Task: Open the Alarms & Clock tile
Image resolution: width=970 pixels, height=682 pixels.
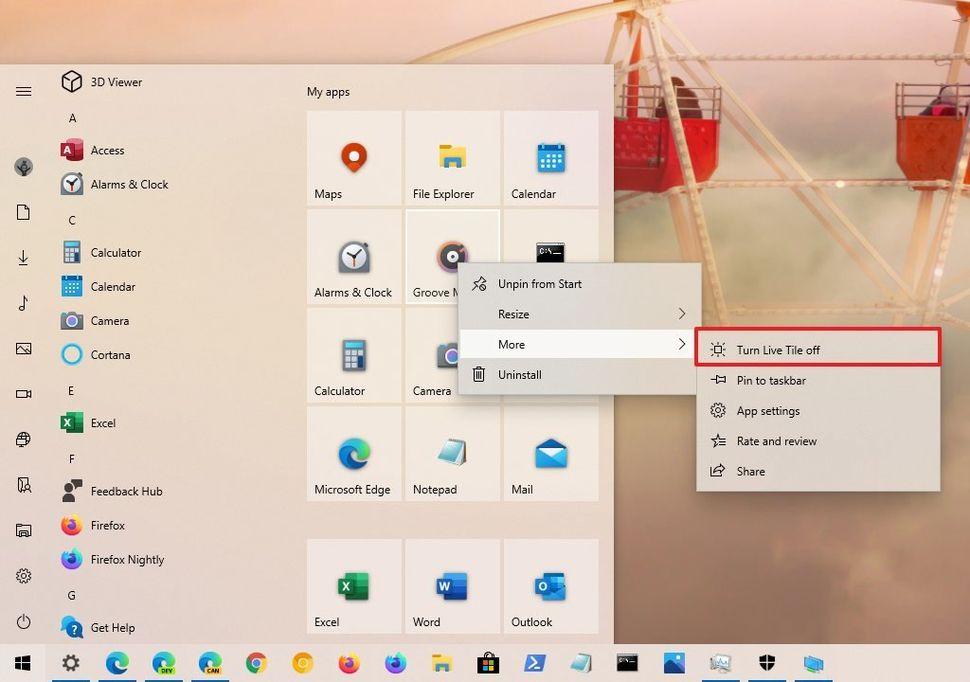Action: click(x=354, y=256)
